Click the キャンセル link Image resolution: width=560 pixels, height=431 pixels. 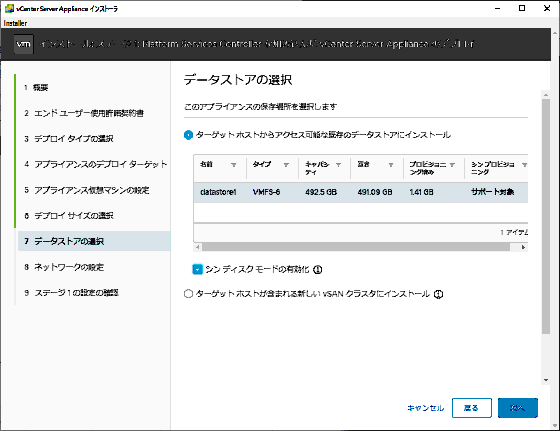426,408
